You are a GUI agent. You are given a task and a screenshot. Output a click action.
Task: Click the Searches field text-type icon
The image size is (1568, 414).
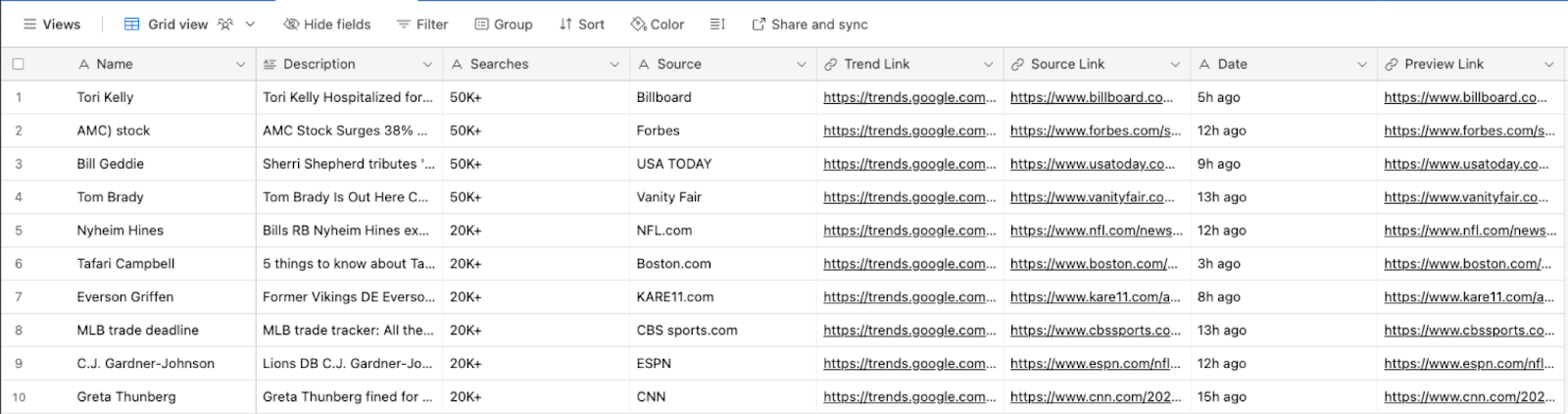457,64
